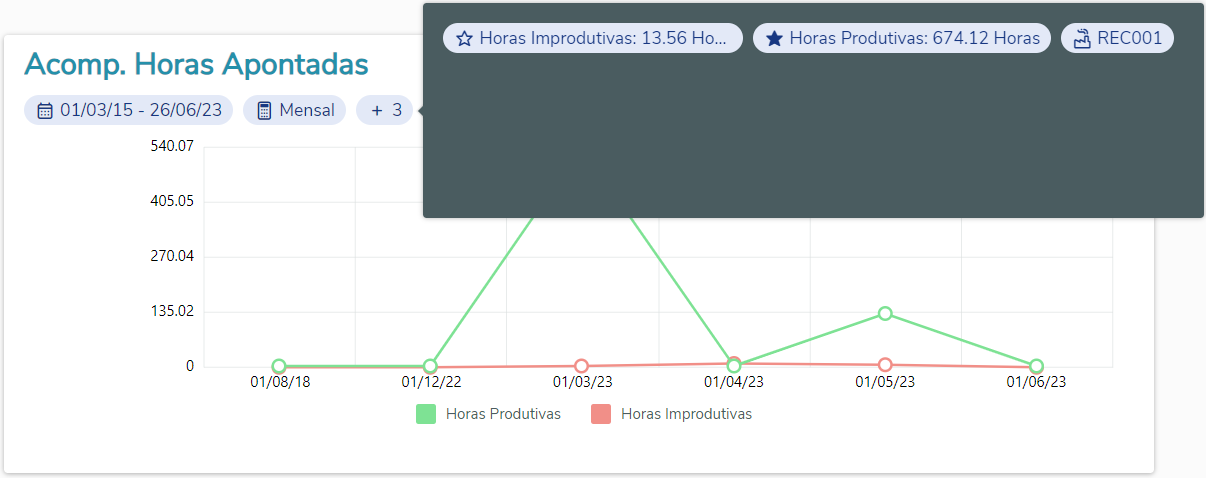This screenshot has width=1206, height=478.
Task: Select the red data point at 01/03/23
Action: (581, 367)
